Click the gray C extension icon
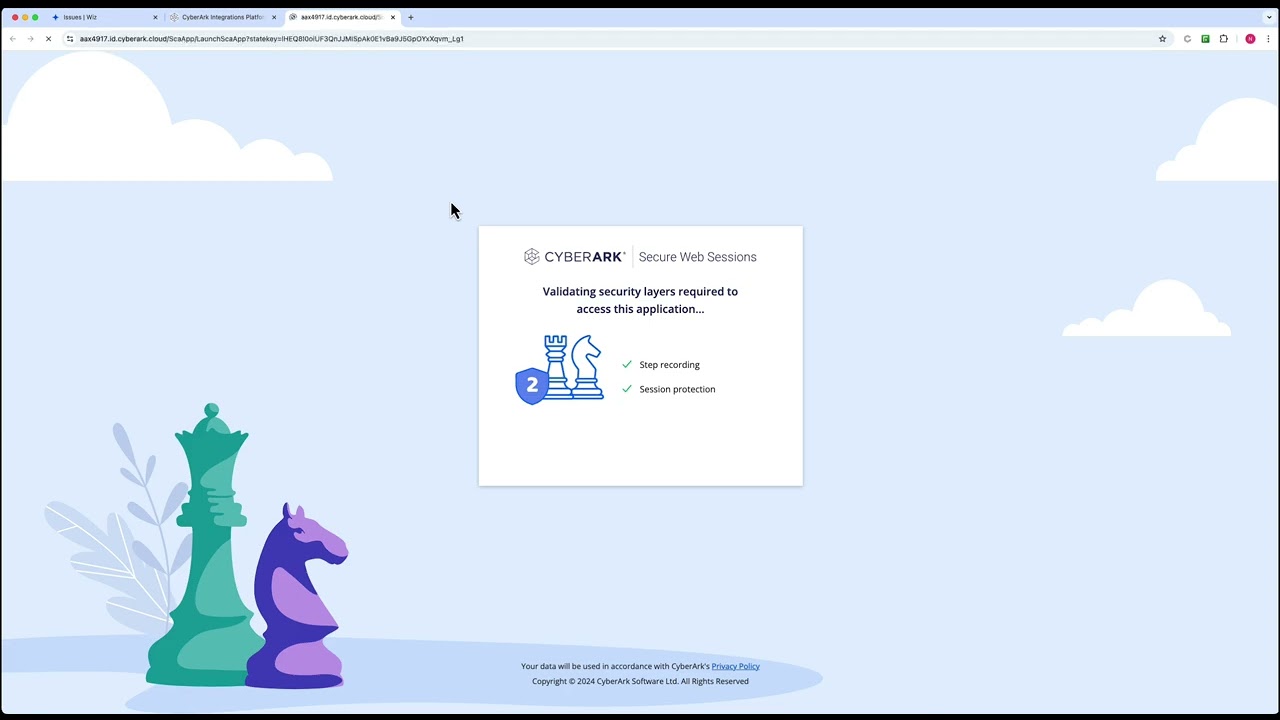 tap(1187, 39)
